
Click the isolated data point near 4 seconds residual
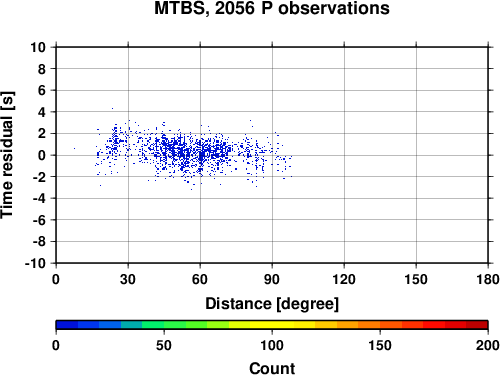[112, 108]
